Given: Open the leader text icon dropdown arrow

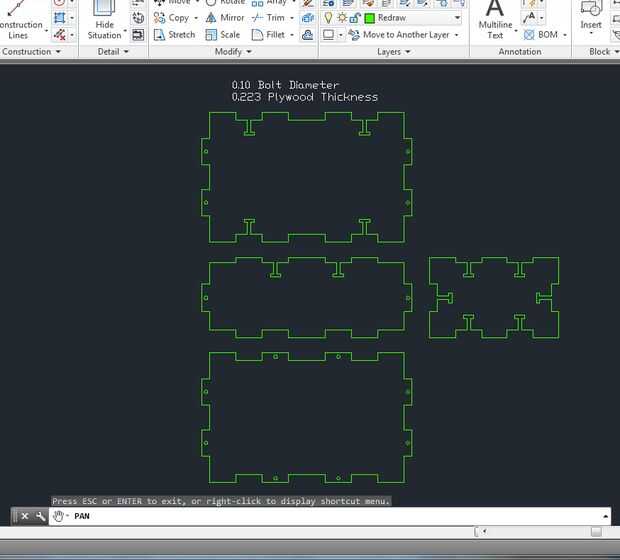Looking at the screenshot, I should [541, 18].
